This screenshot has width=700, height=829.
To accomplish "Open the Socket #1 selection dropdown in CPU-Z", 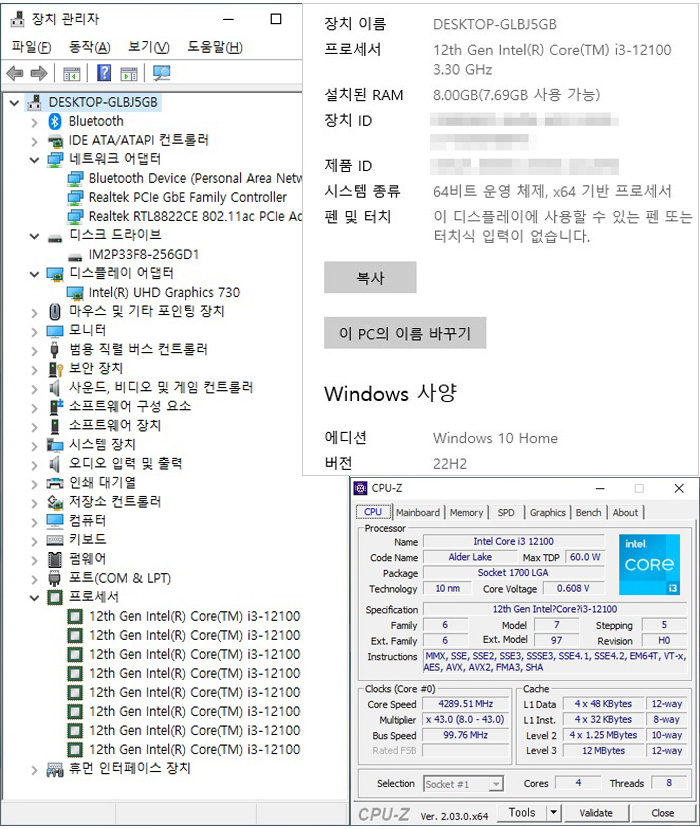I will (x=495, y=784).
